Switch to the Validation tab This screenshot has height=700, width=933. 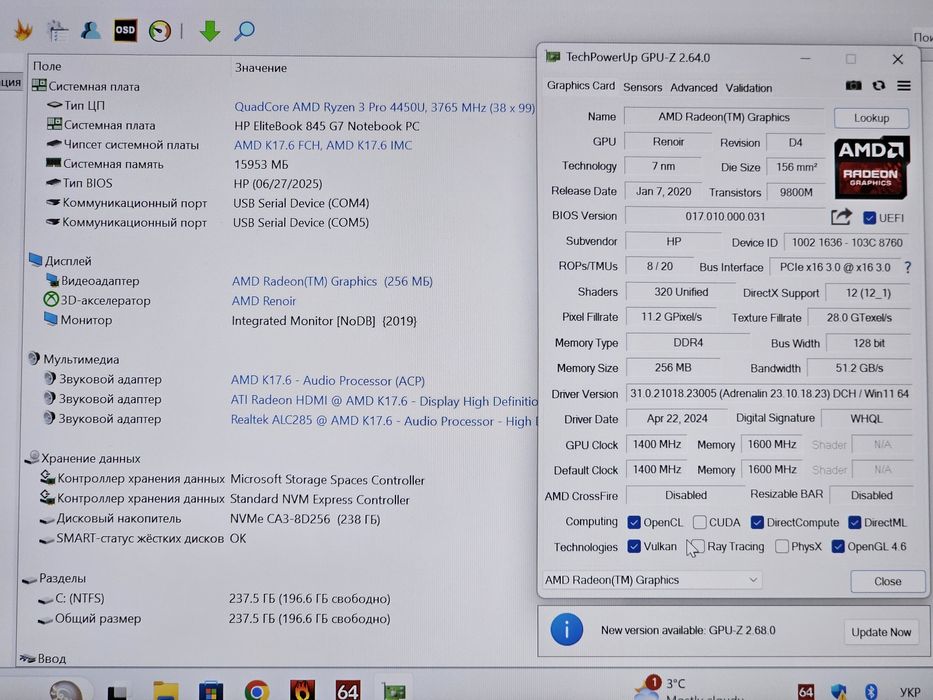749,88
